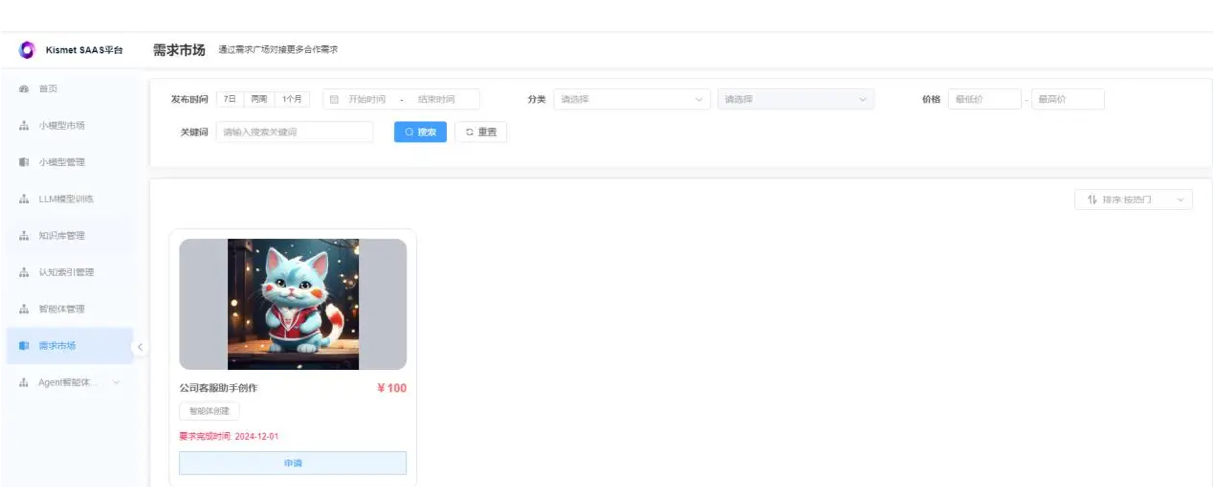Click the 申请 apply button
Viewport: 1215px width, 487px height.
pyautogui.click(x=293, y=463)
